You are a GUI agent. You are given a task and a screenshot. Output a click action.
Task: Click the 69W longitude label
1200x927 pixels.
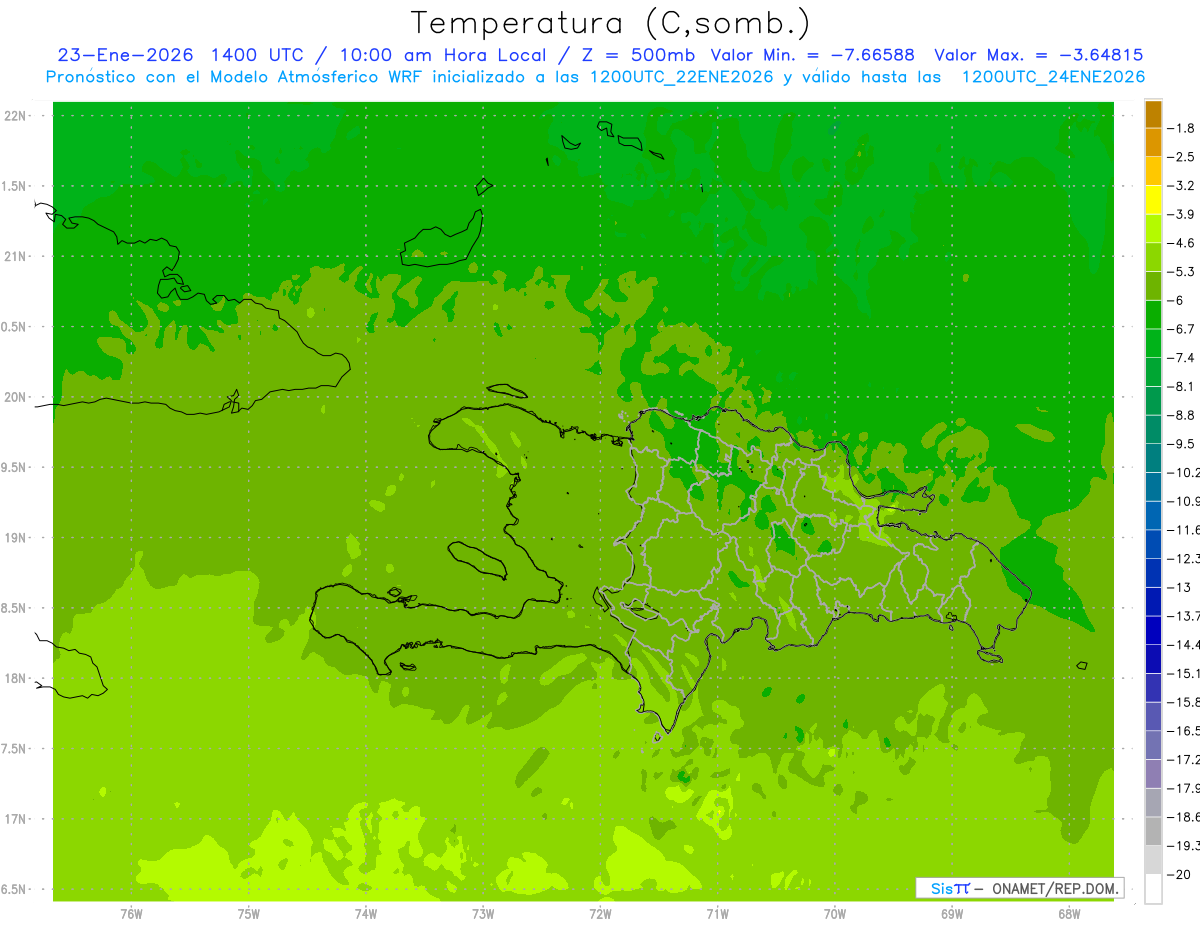951,913
